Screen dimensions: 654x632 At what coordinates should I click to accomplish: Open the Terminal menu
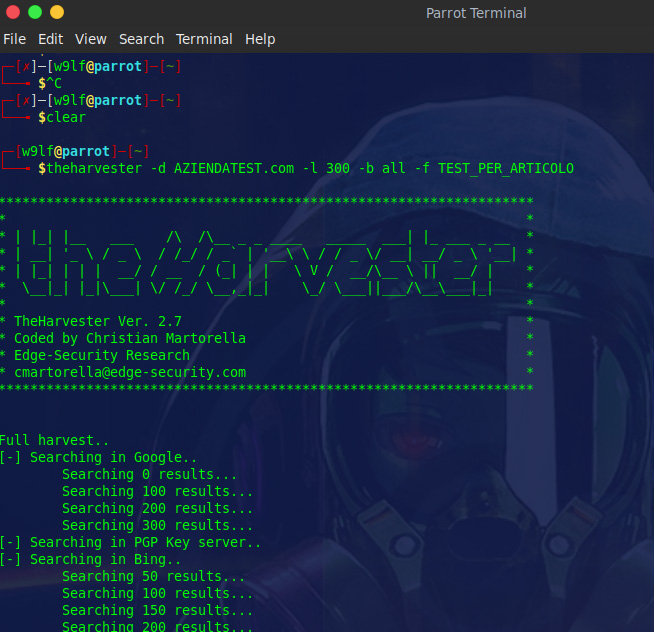point(204,39)
